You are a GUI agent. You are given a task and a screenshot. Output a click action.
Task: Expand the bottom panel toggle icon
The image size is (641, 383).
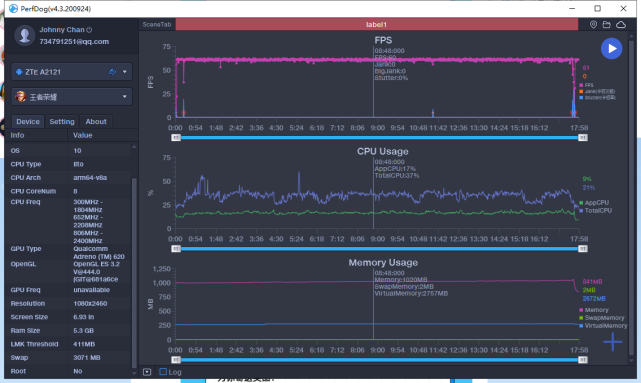[x=147, y=372]
